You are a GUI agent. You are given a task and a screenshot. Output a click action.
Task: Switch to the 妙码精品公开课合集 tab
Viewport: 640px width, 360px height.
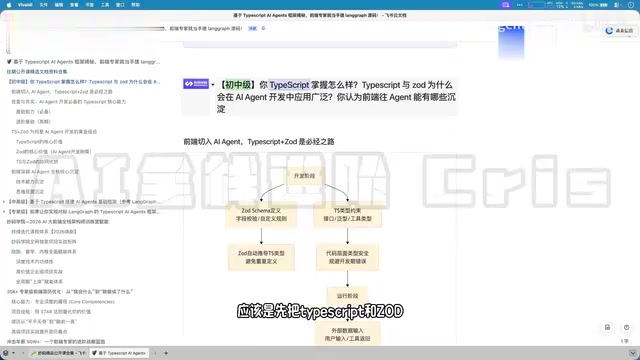click(58, 353)
